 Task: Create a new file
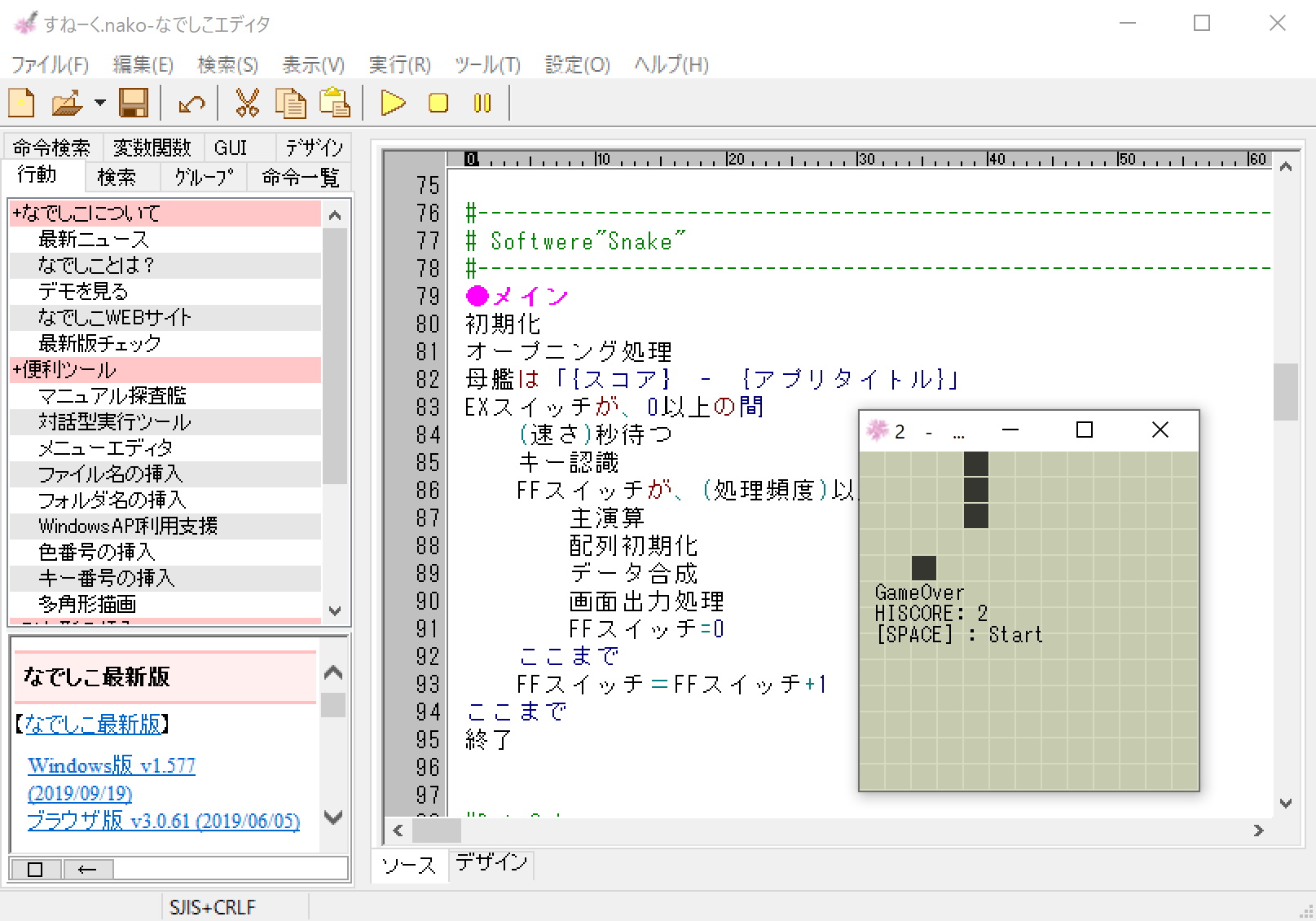pyautogui.click(x=21, y=104)
